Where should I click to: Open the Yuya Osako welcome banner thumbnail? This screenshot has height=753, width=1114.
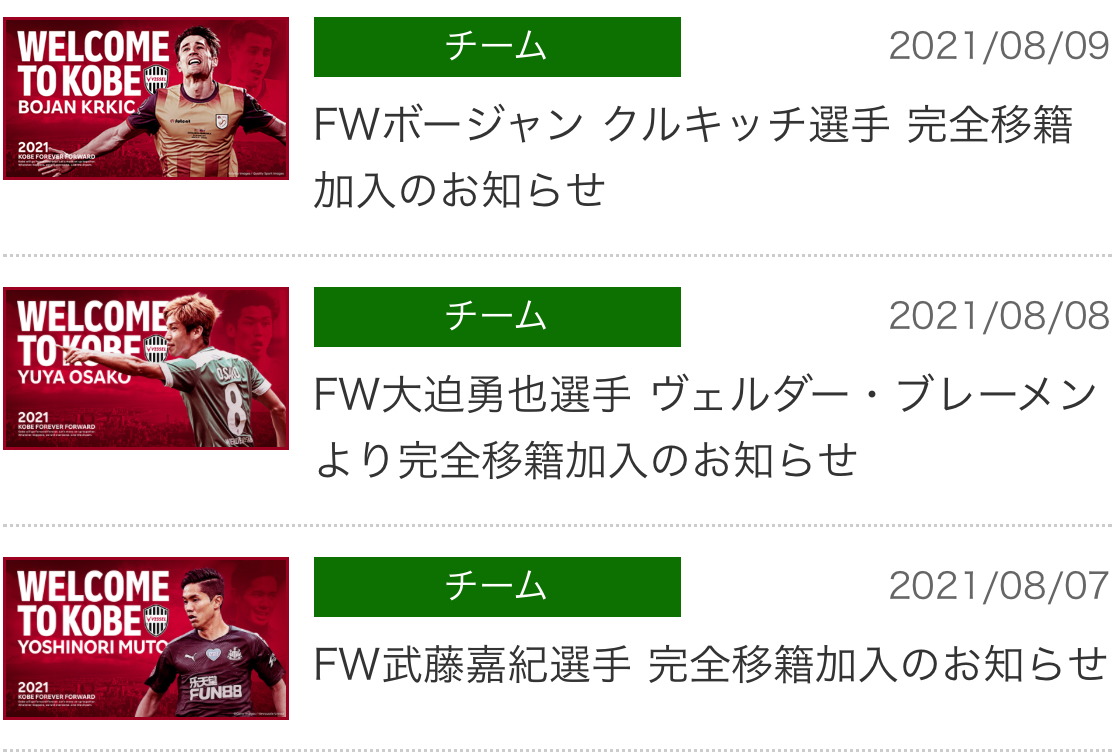click(146, 368)
